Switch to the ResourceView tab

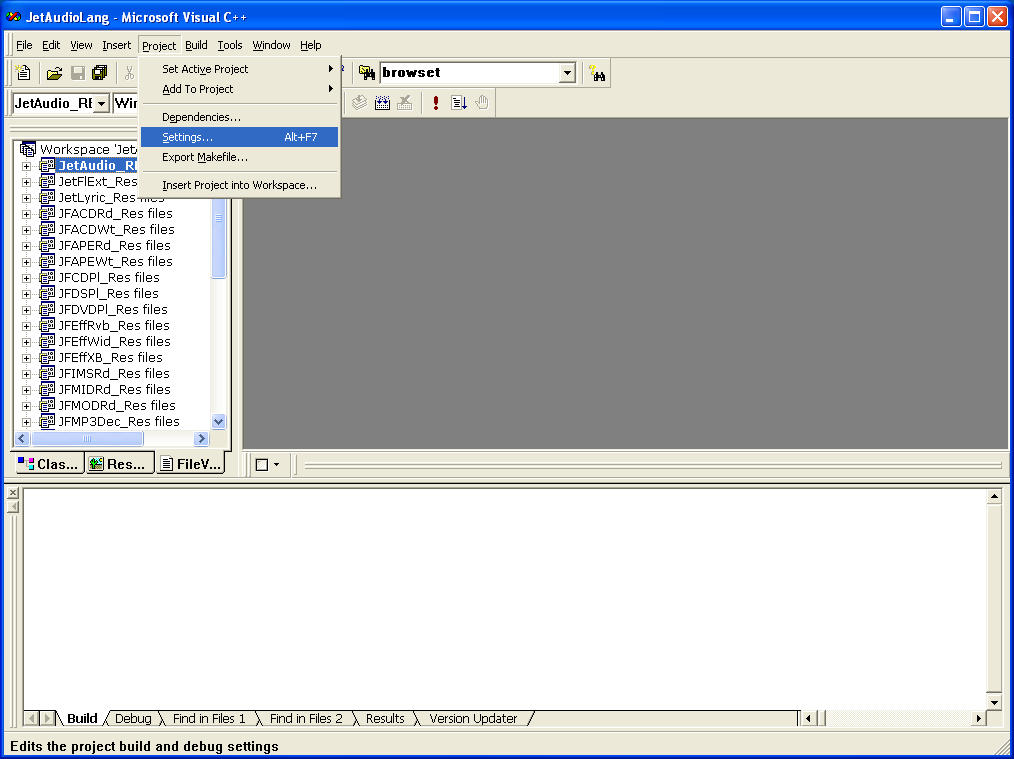(120, 464)
